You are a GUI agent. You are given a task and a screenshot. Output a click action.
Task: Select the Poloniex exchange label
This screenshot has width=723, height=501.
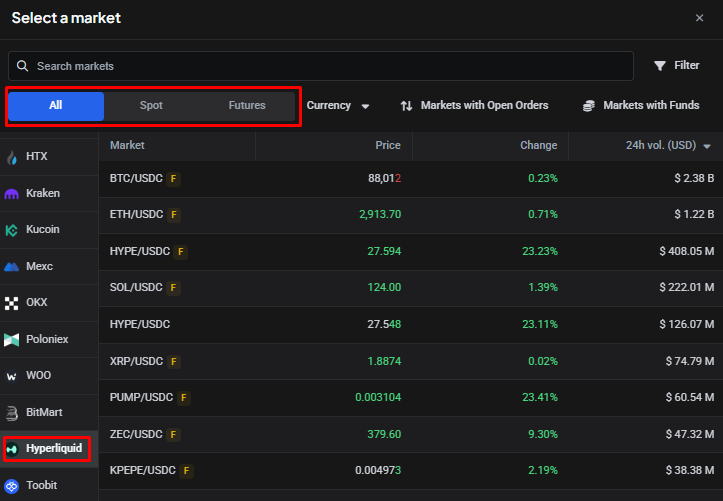47,339
